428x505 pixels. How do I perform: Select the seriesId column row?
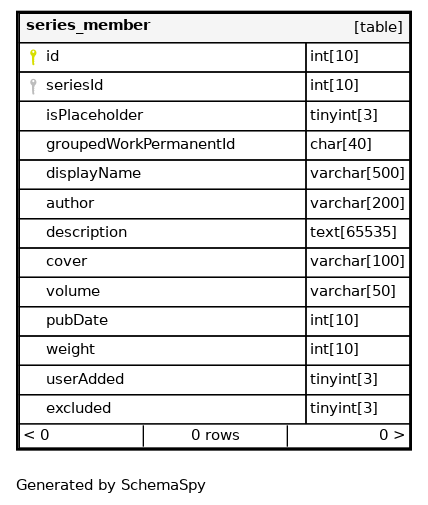tap(214, 86)
